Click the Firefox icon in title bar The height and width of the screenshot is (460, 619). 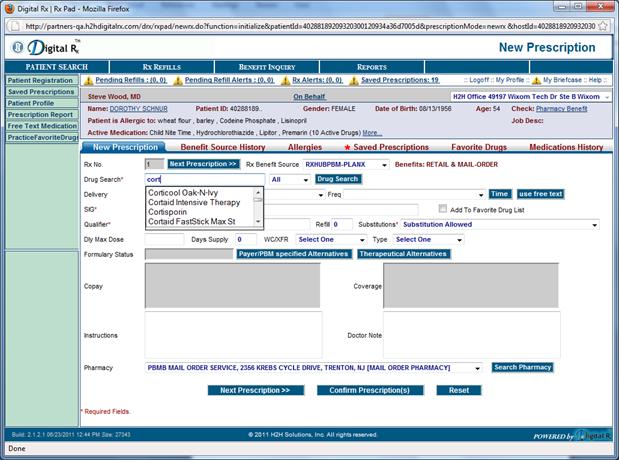pyautogui.click(x=9, y=9)
